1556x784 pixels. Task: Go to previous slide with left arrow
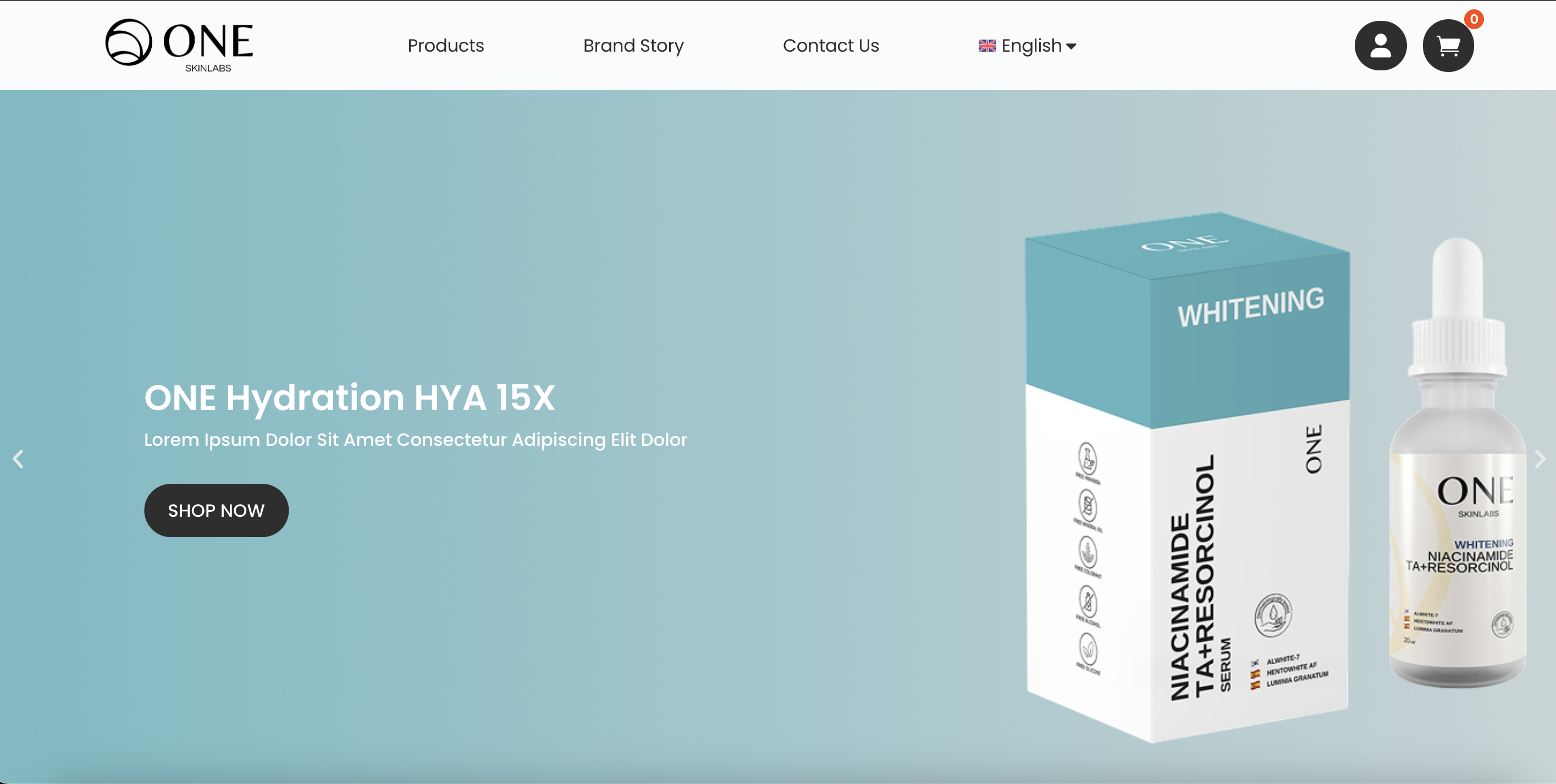pyautogui.click(x=18, y=459)
